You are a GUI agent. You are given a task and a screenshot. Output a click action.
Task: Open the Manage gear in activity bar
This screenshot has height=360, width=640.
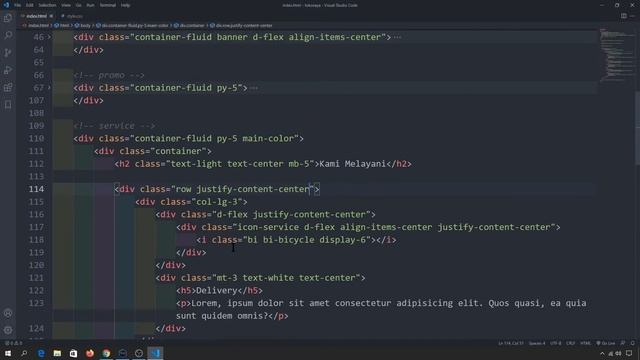[8, 330]
